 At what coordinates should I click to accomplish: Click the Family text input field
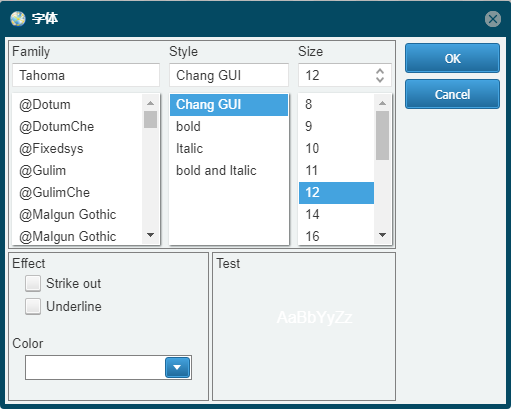tap(86, 75)
